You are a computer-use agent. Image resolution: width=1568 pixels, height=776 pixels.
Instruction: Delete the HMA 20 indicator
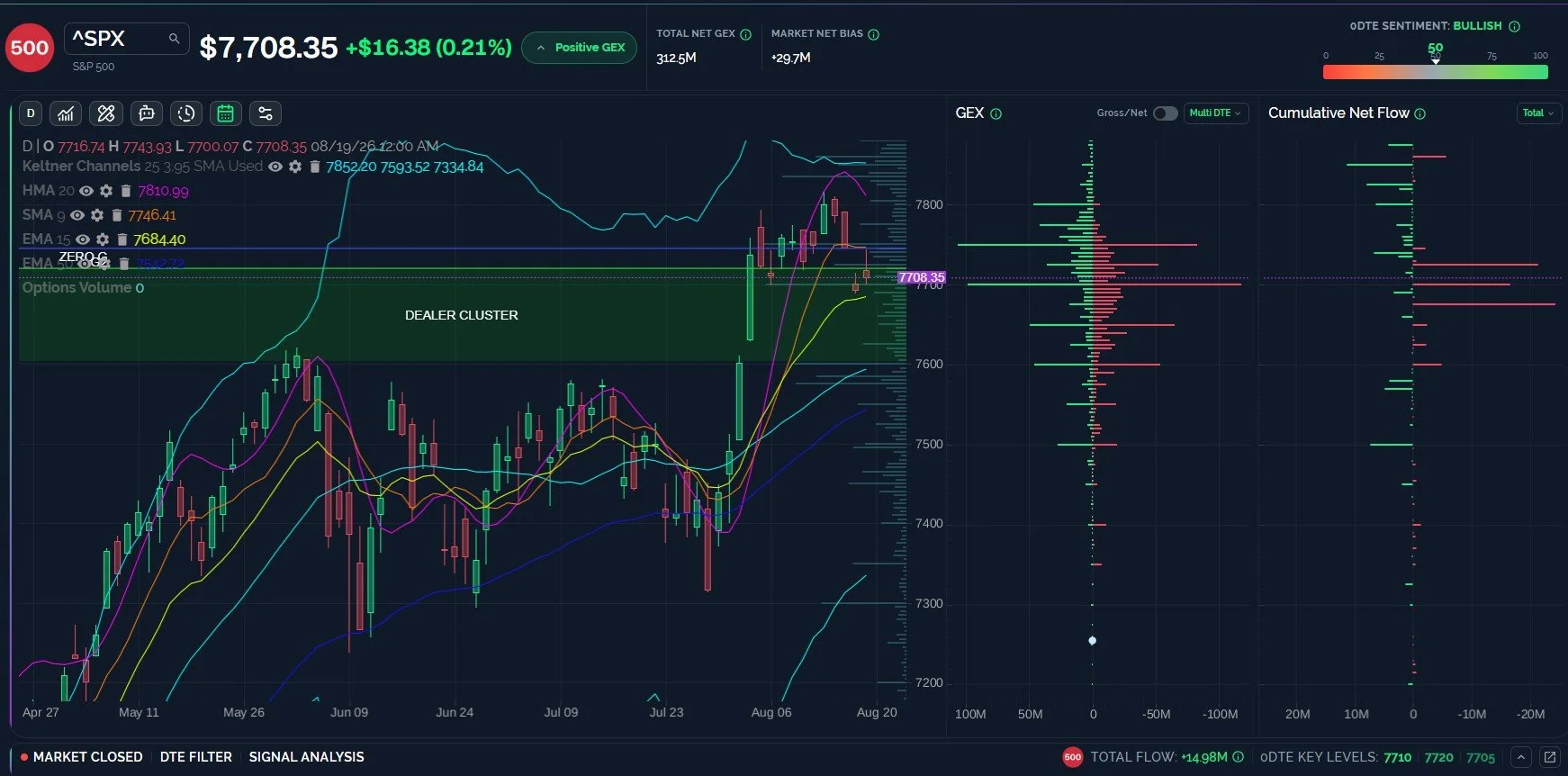126,191
